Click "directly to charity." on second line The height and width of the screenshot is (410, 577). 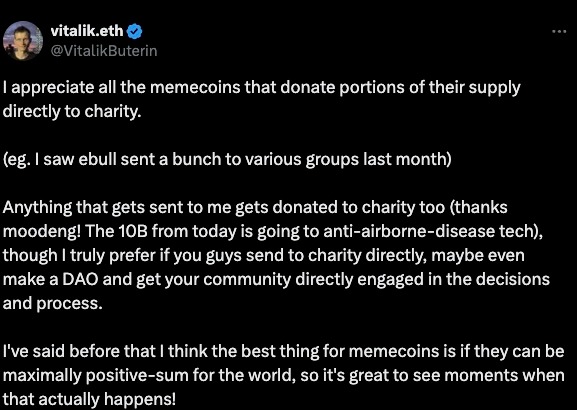pyautogui.click(x=72, y=111)
